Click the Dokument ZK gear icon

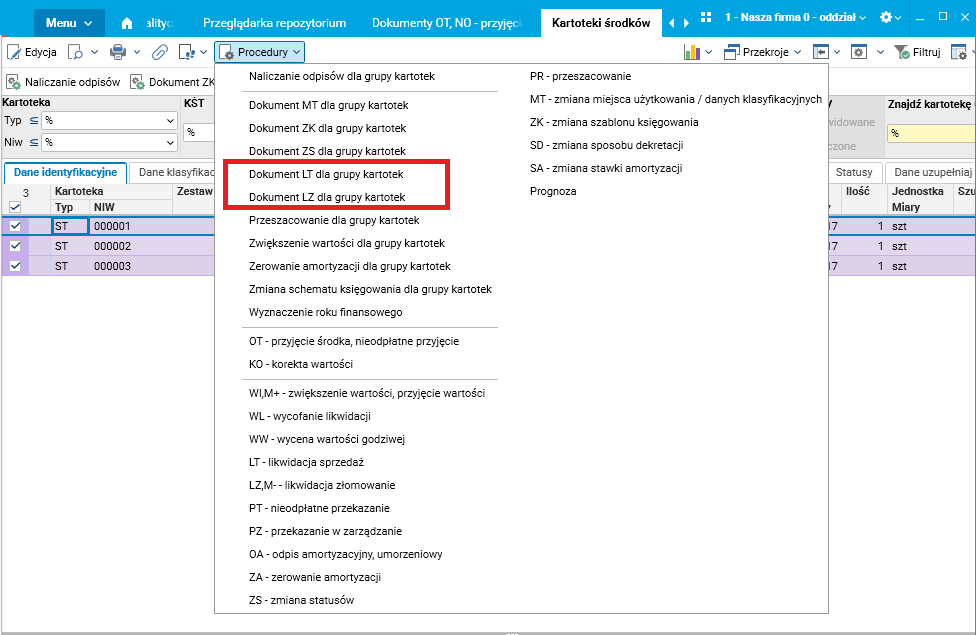137,82
